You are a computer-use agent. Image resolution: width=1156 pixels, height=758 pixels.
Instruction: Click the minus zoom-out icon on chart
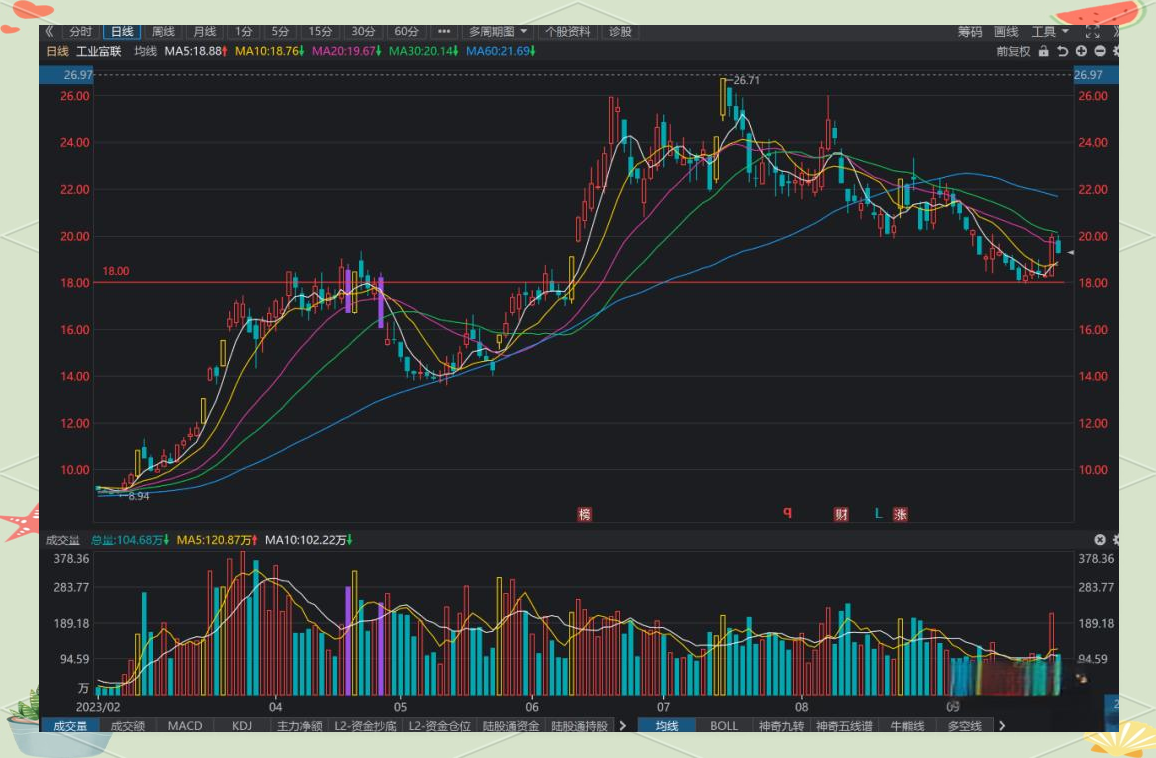click(x=1100, y=51)
